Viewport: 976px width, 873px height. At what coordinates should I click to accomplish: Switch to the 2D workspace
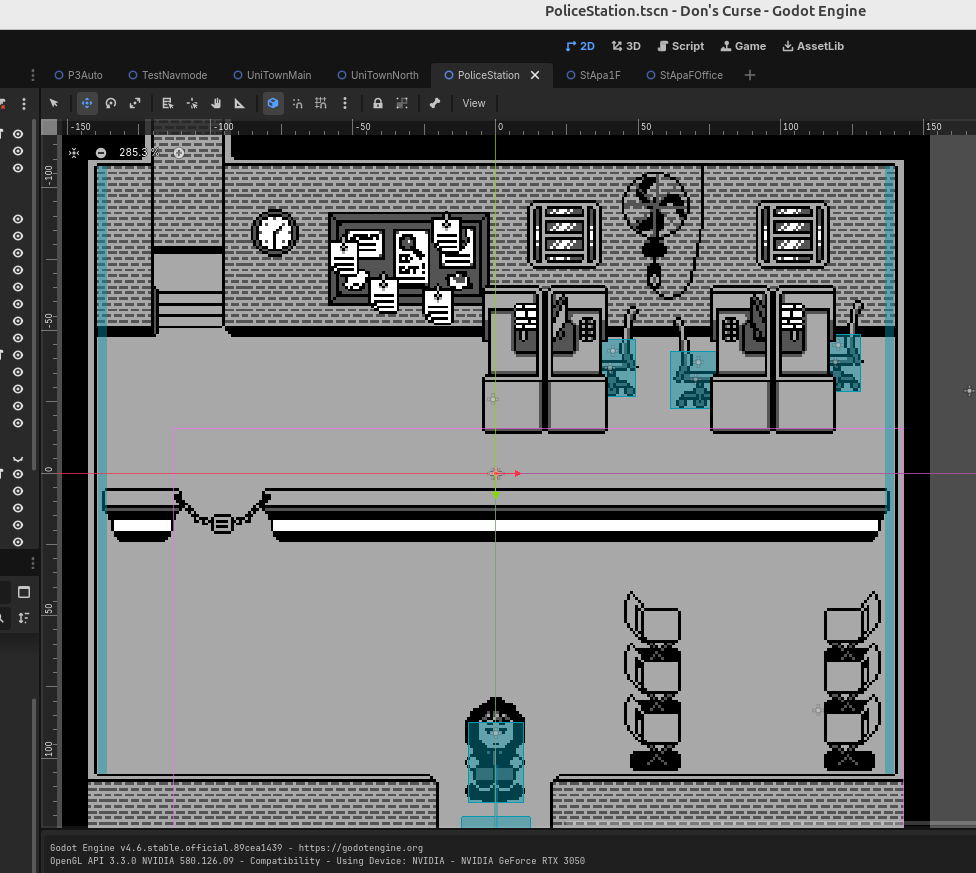point(580,46)
